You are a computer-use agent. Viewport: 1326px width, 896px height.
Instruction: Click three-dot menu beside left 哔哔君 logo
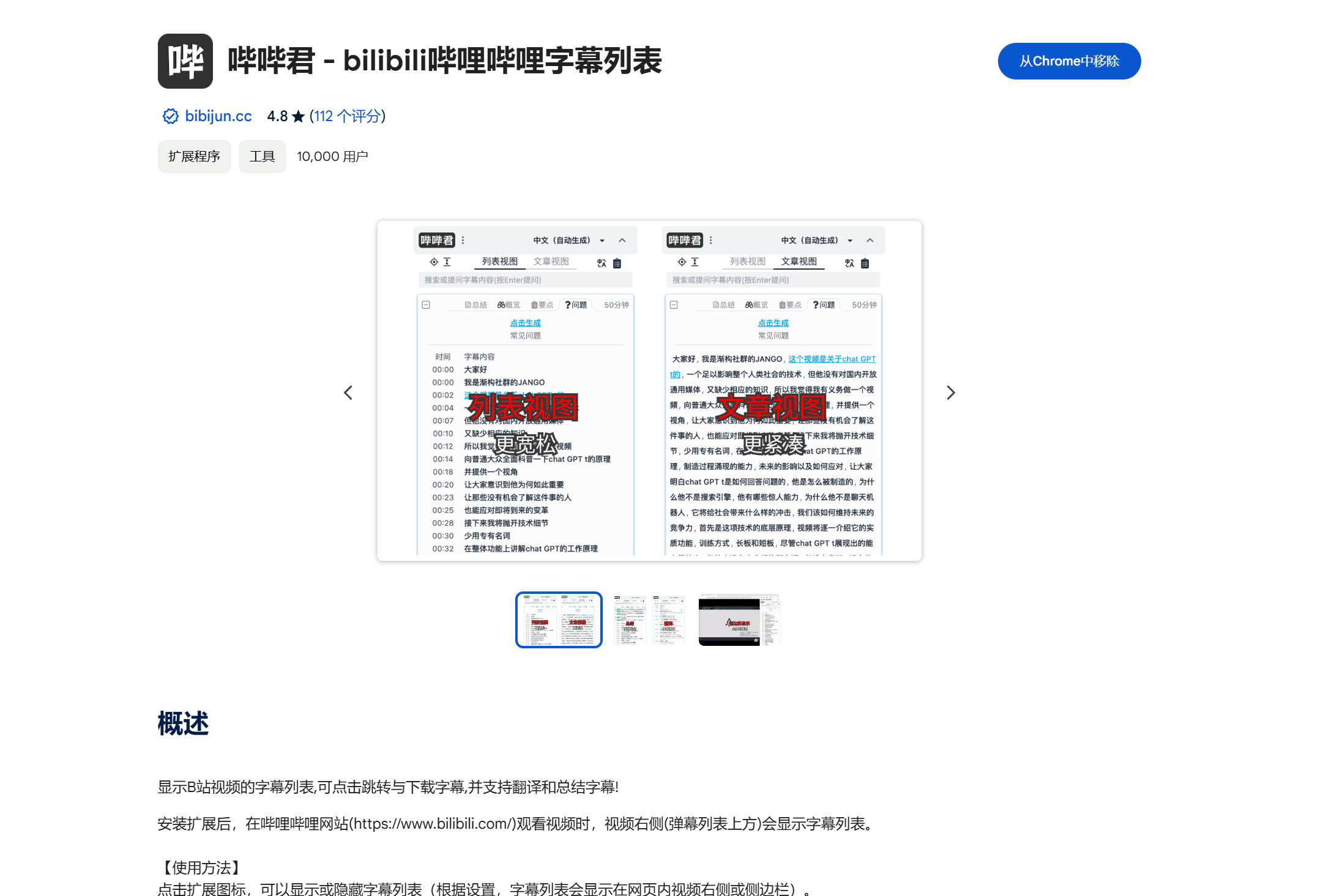click(x=463, y=240)
